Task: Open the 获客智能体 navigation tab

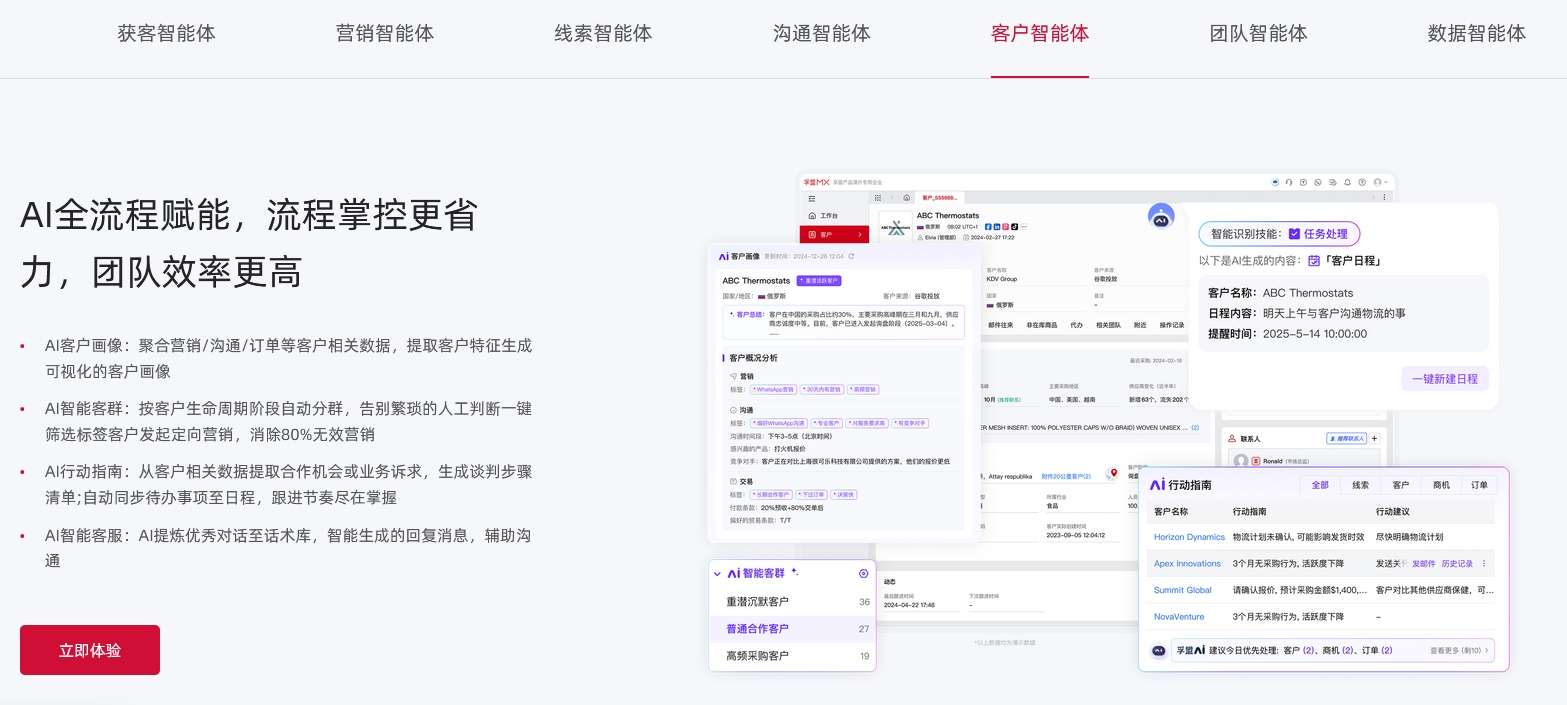Action: (165, 33)
